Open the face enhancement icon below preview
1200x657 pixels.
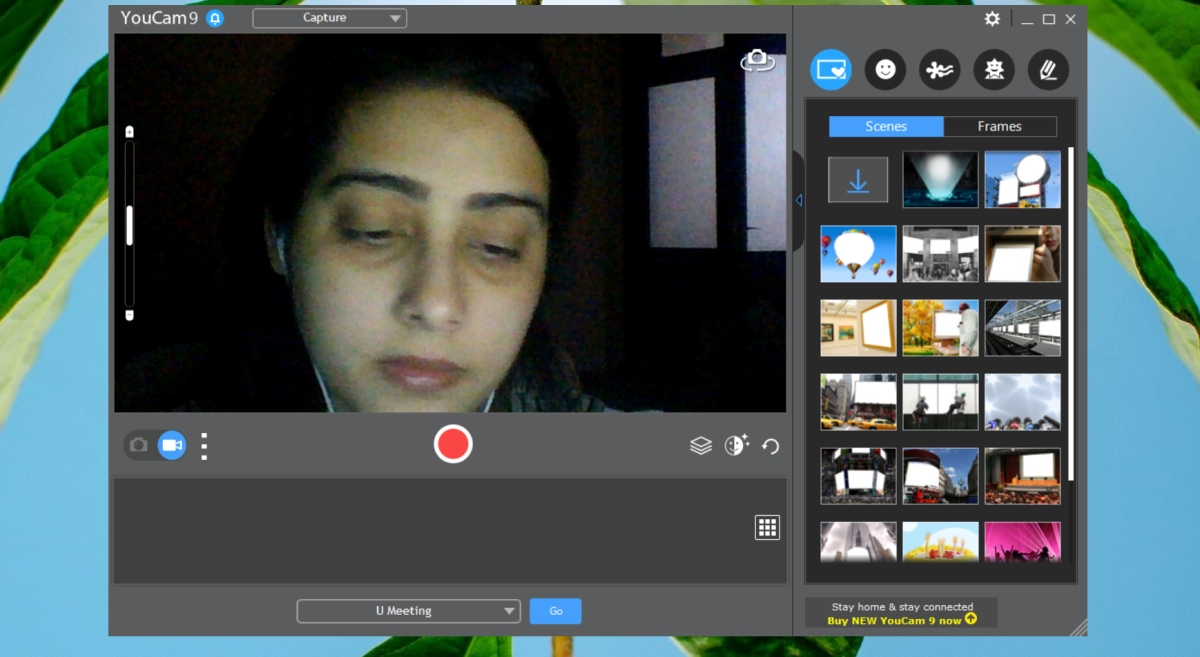click(736, 445)
